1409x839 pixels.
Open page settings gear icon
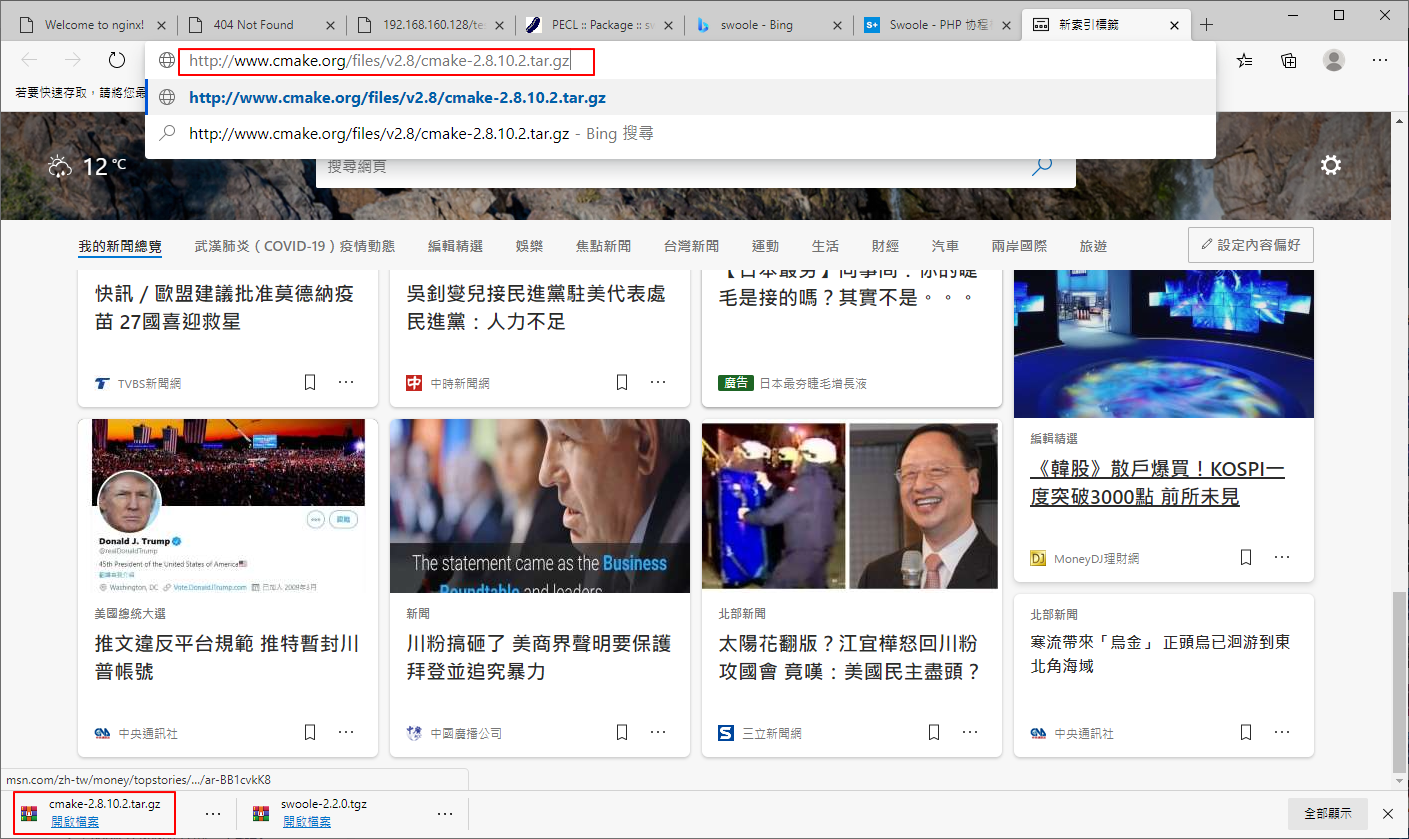click(x=1331, y=165)
